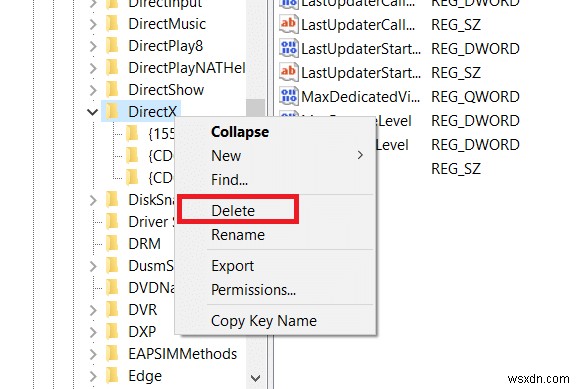
Task: Click the DVR folder icon
Action: tap(112, 309)
